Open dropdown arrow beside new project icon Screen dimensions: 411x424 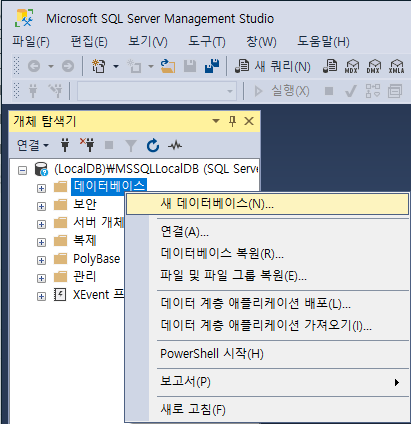click(x=116, y=66)
